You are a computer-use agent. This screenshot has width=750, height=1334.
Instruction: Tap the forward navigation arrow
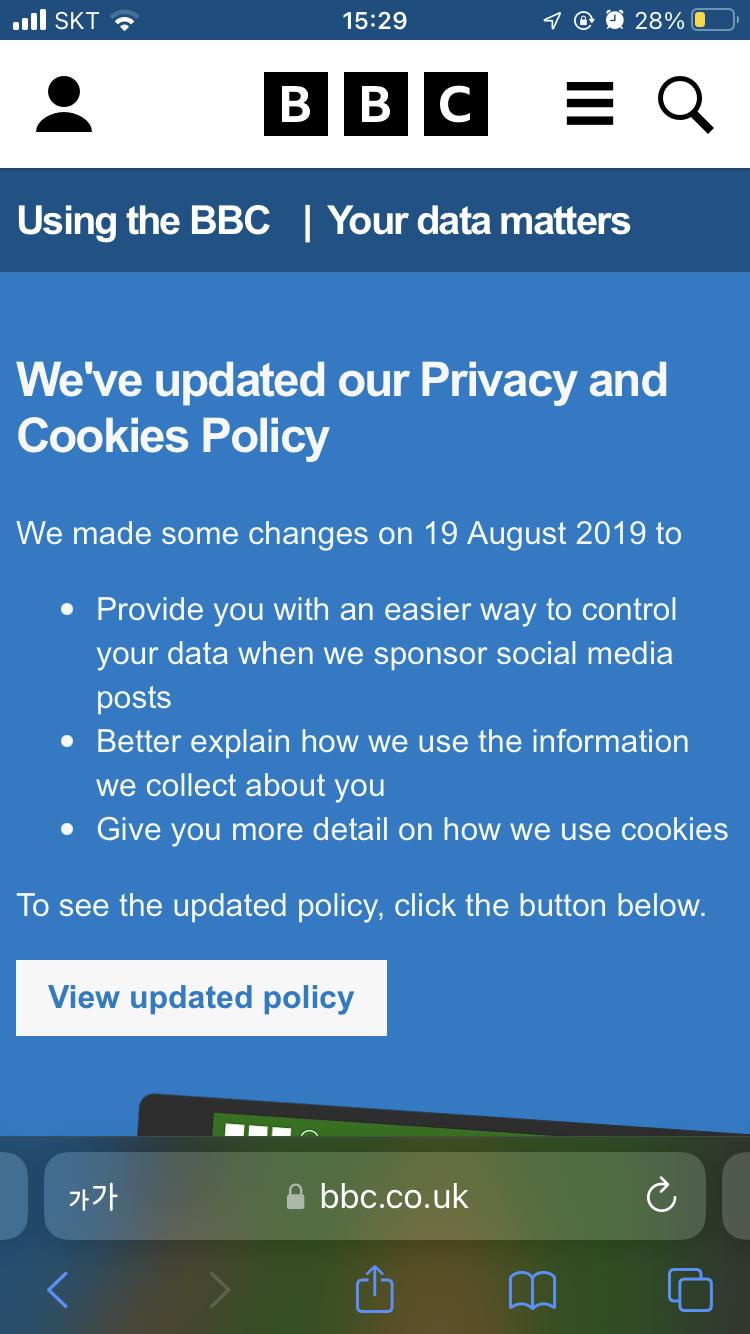pyautogui.click(x=219, y=1289)
